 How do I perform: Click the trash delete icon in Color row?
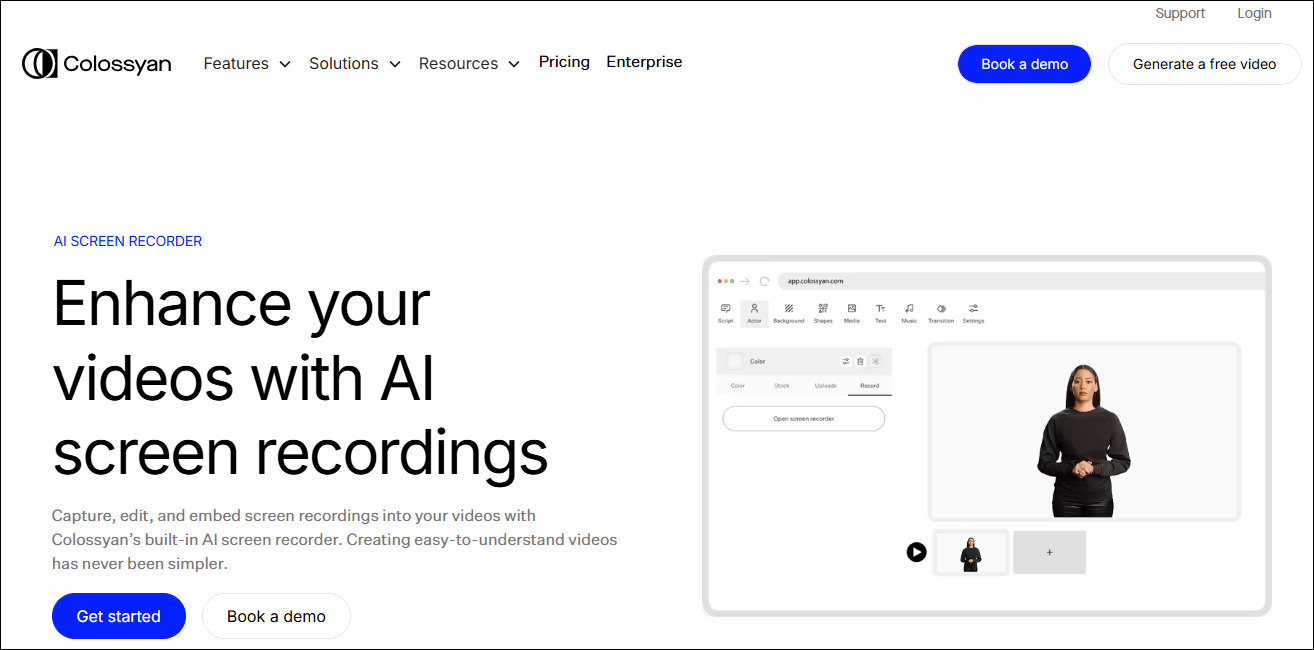(x=860, y=361)
